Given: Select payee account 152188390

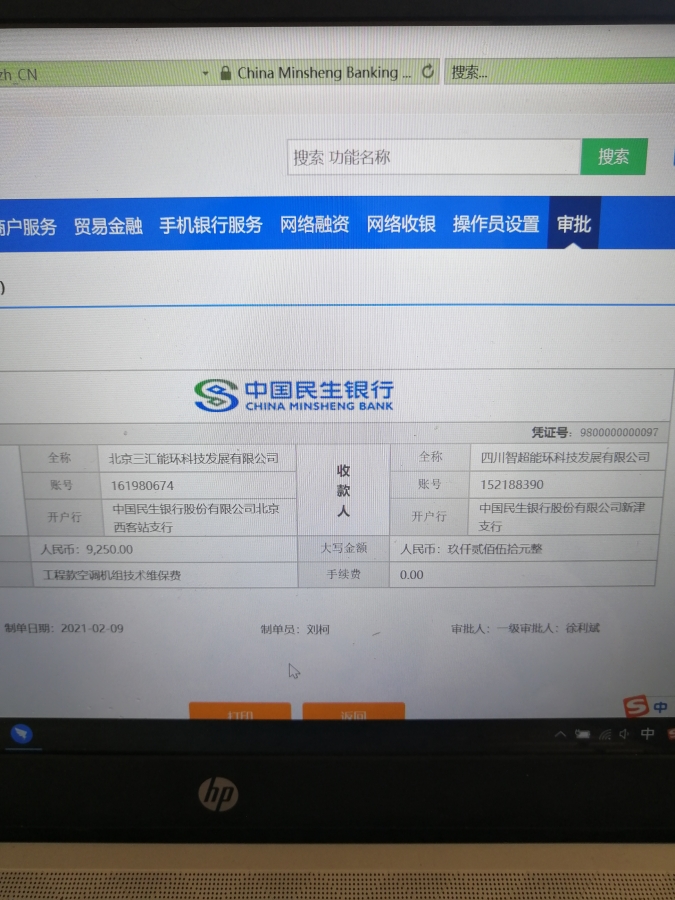Looking at the screenshot, I should pos(511,484).
